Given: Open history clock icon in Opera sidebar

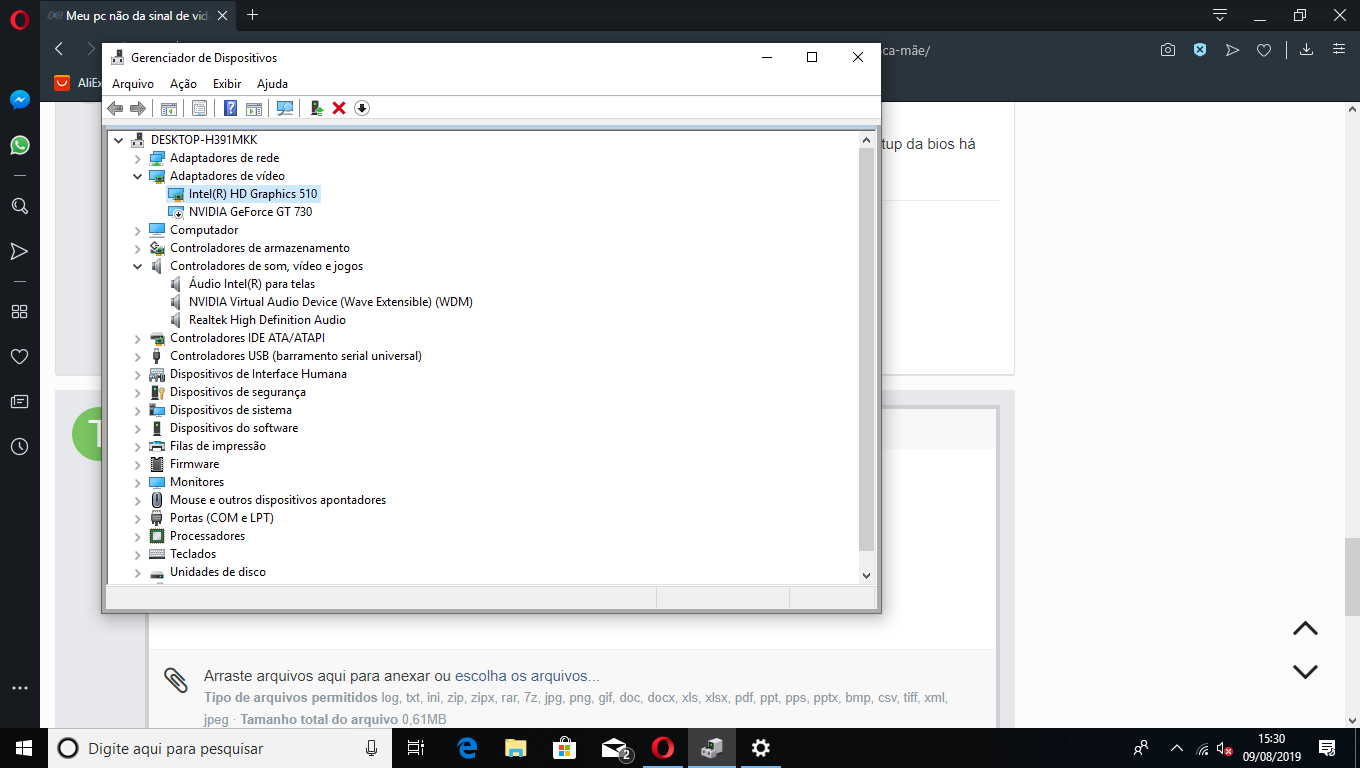Looking at the screenshot, I should 19,446.
